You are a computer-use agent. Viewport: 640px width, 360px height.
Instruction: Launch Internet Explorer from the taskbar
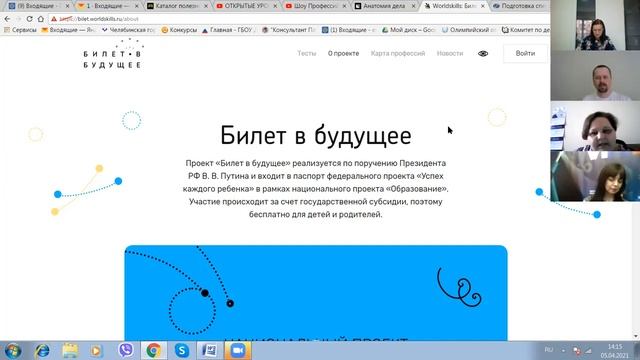pyautogui.click(x=42, y=351)
